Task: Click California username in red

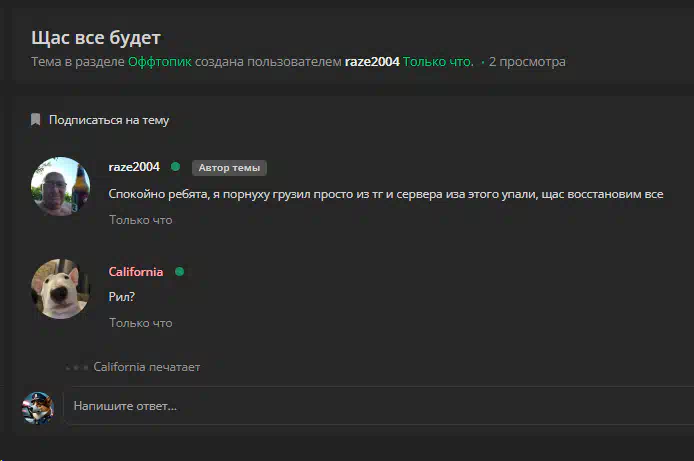Action: coord(136,272)
